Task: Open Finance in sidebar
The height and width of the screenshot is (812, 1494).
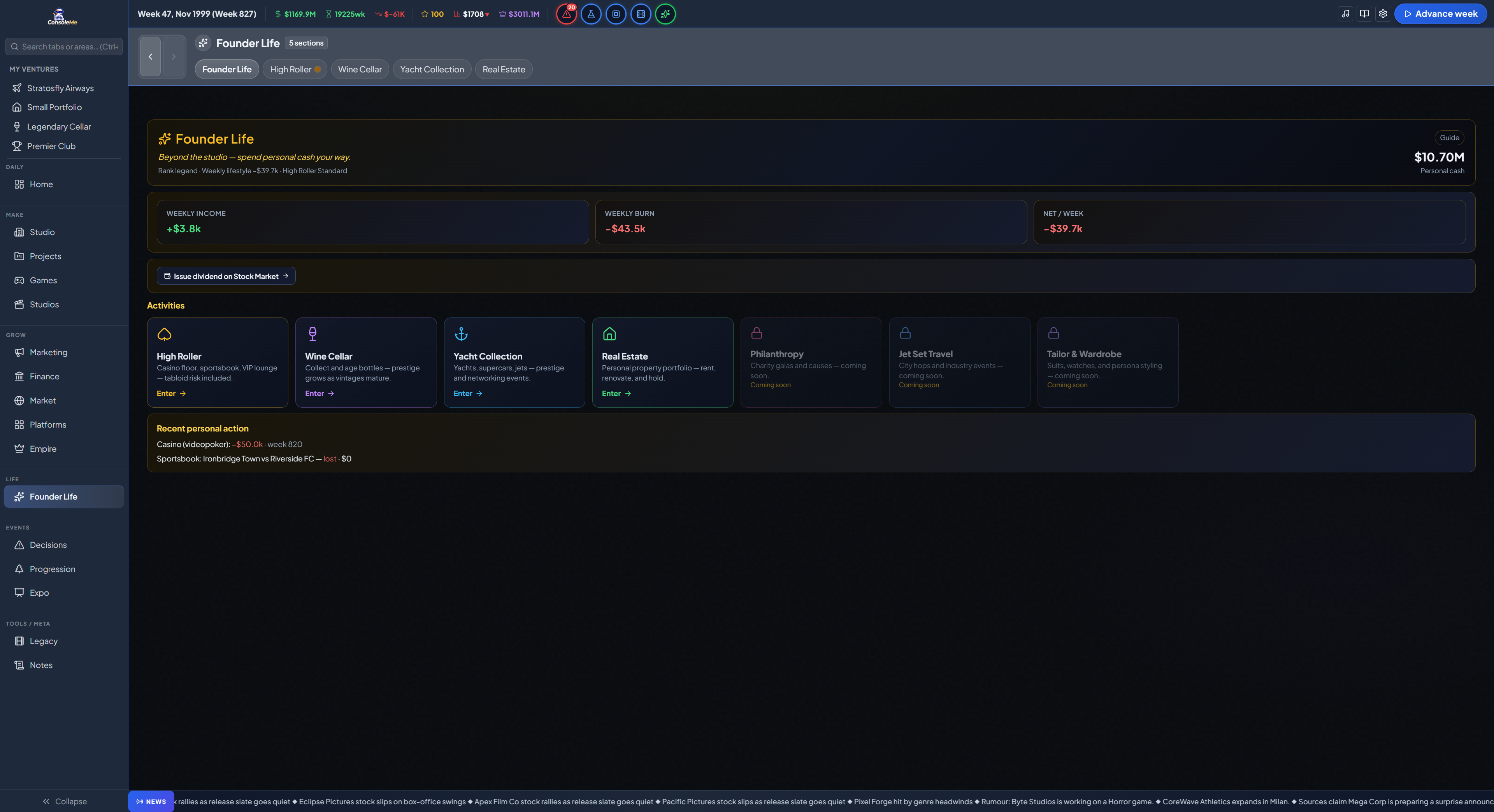Action: point(64,376)
